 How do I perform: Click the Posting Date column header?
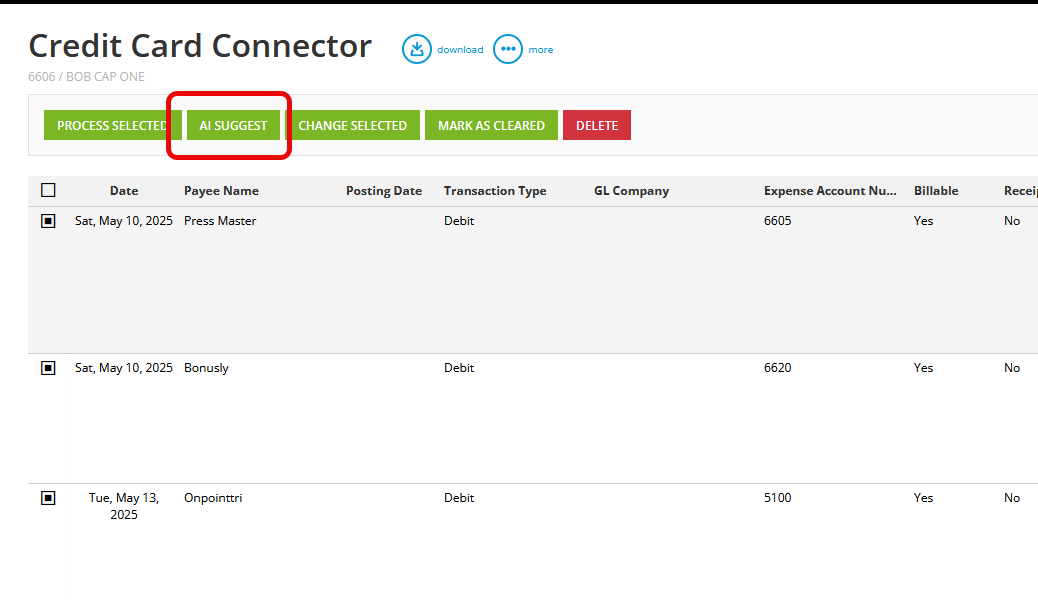(x=384, y=190)
